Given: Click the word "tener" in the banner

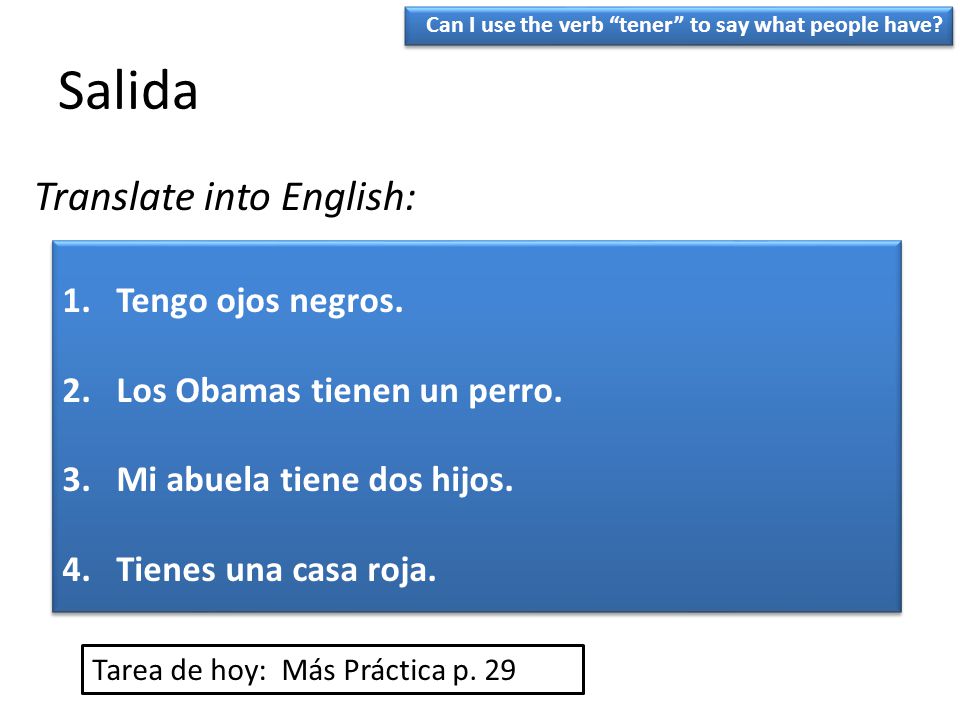Looking at the screenshot, I should pyautogui.click(x=646, y=25).
